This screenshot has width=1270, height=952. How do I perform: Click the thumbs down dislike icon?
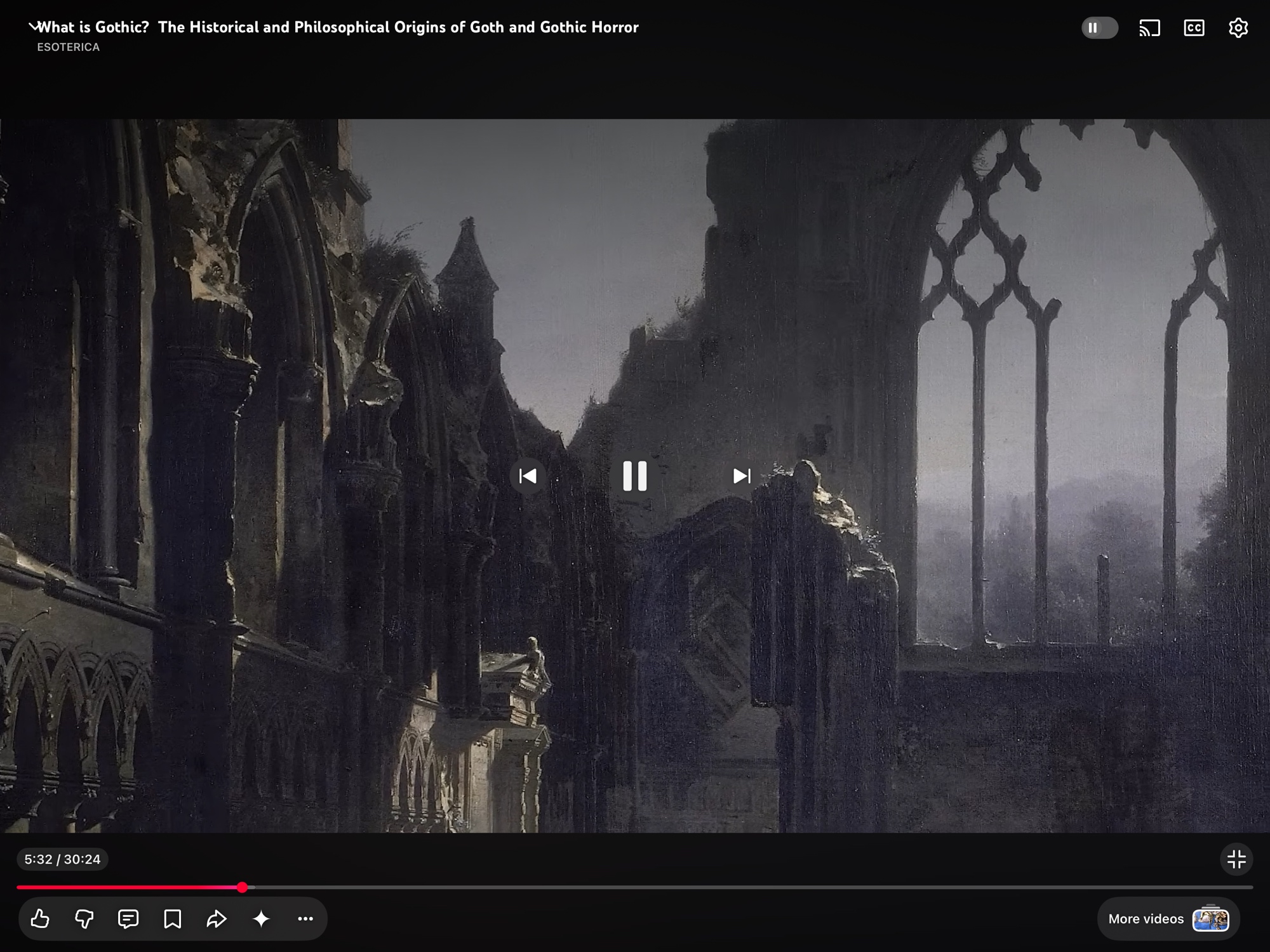[x=84, y=918]
